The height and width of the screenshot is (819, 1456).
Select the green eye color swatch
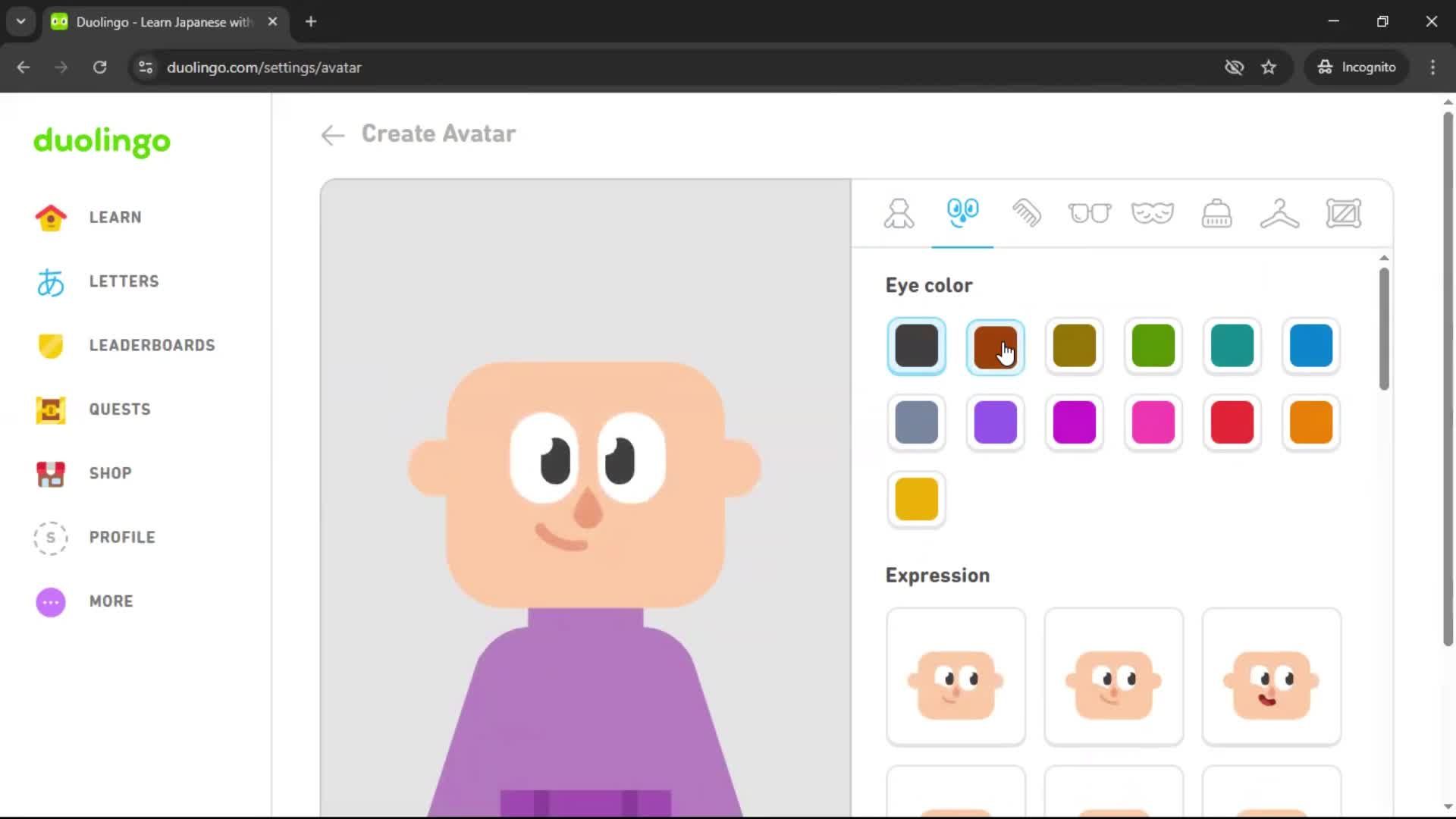[1153, 346]
